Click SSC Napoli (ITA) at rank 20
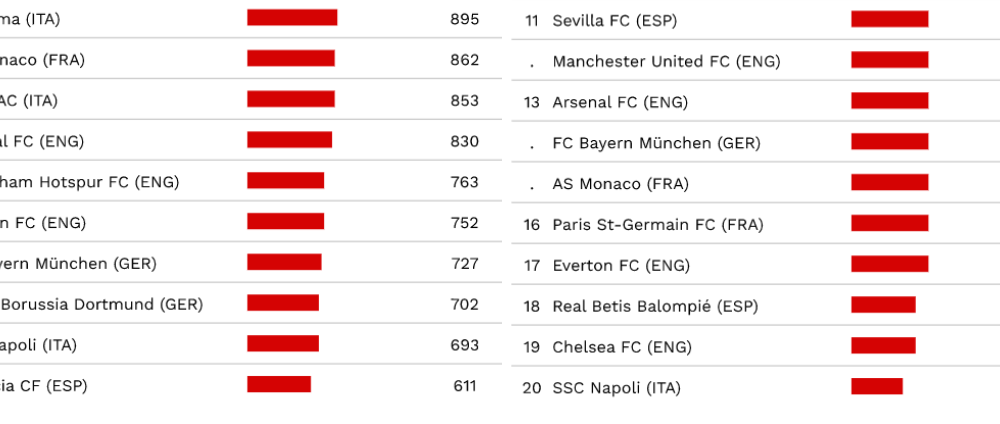The image size is (1000, 424). tap(616, 388)
